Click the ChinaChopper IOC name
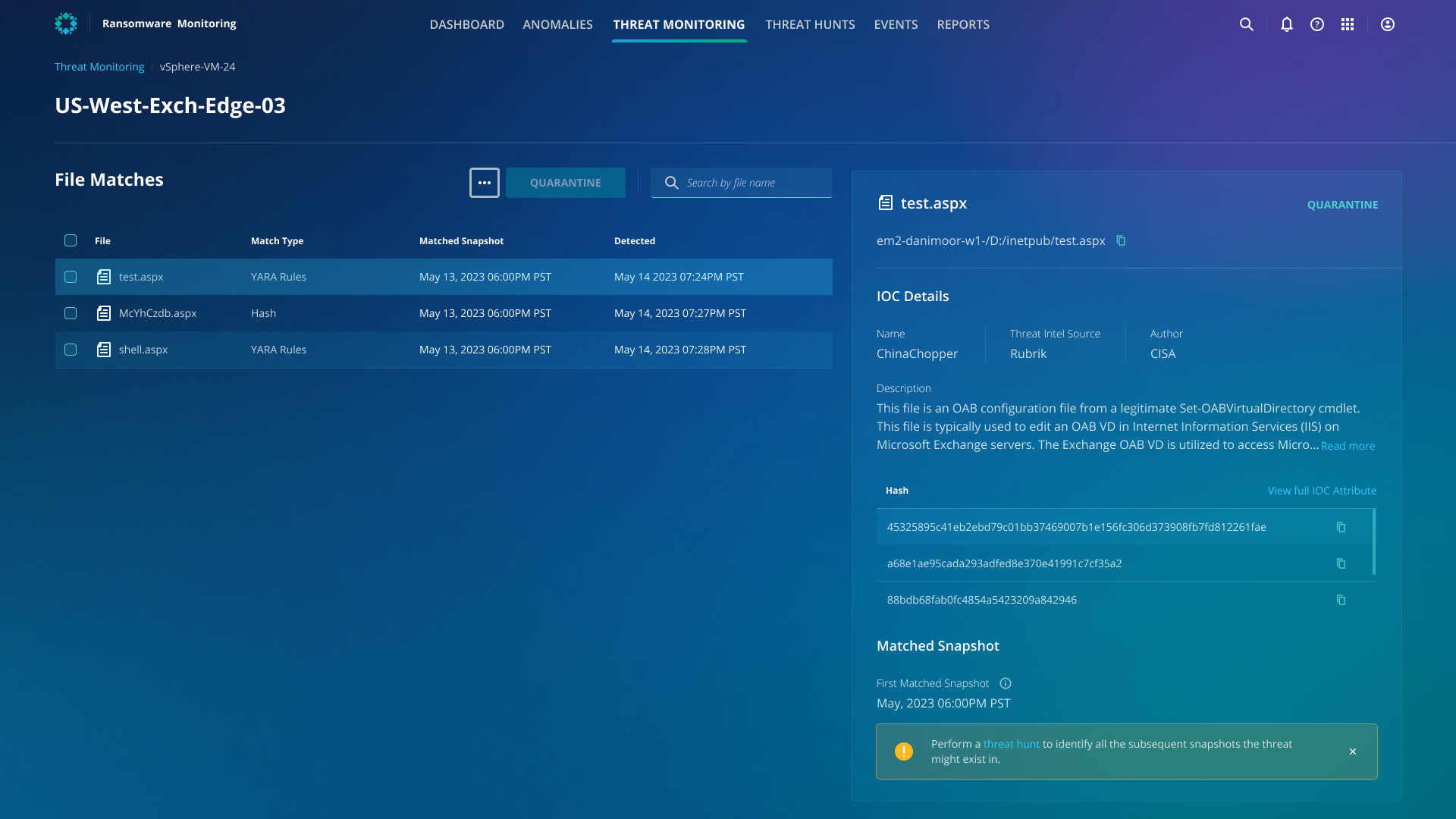 pos(917,353)
